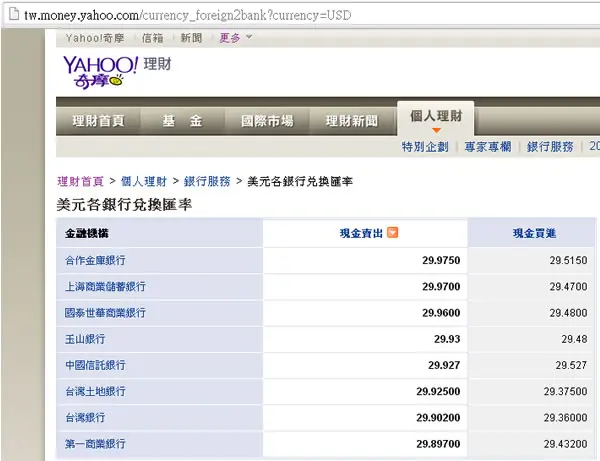Click the orange sort arrow beside 現金賣出
This screenshot has width=600, height=461.
(x=393, y=232)
